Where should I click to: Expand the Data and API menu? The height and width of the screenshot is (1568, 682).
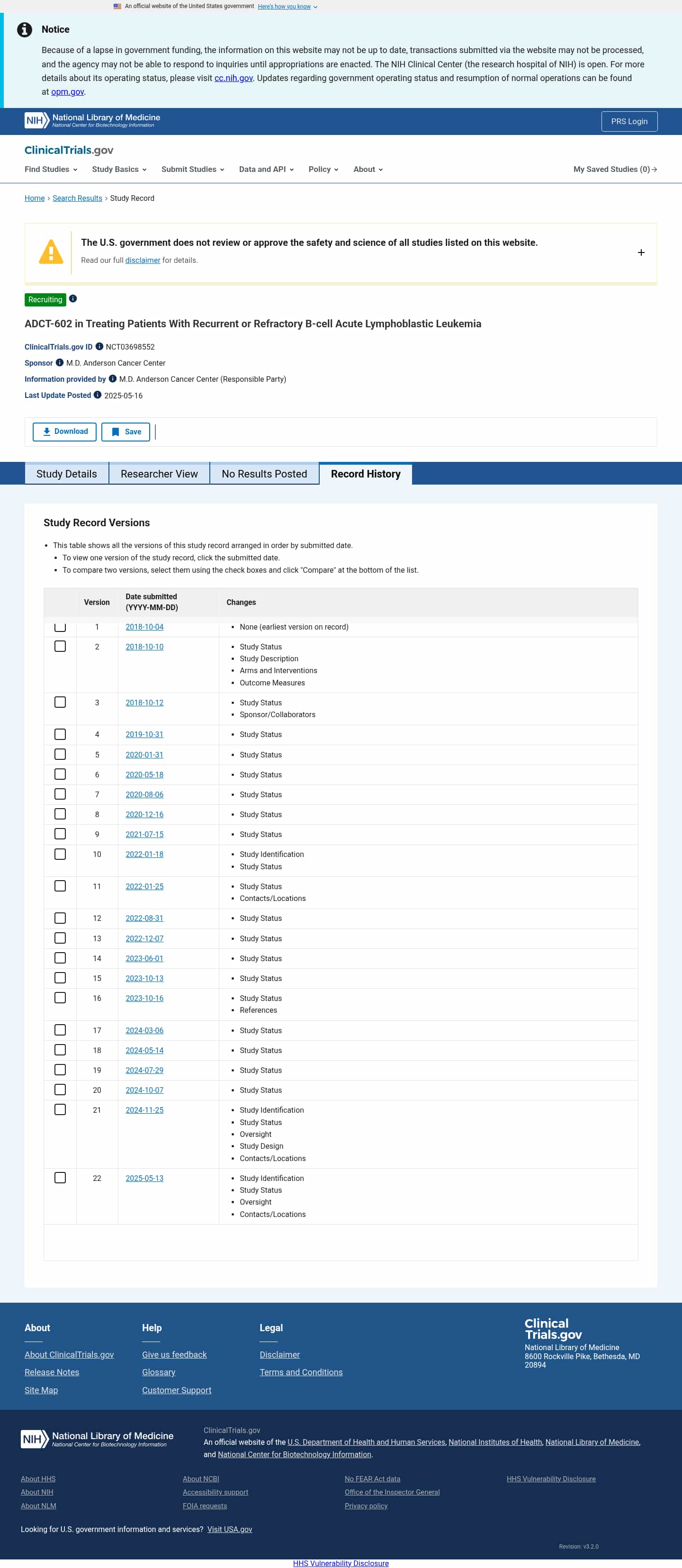(x=266, y=169)
